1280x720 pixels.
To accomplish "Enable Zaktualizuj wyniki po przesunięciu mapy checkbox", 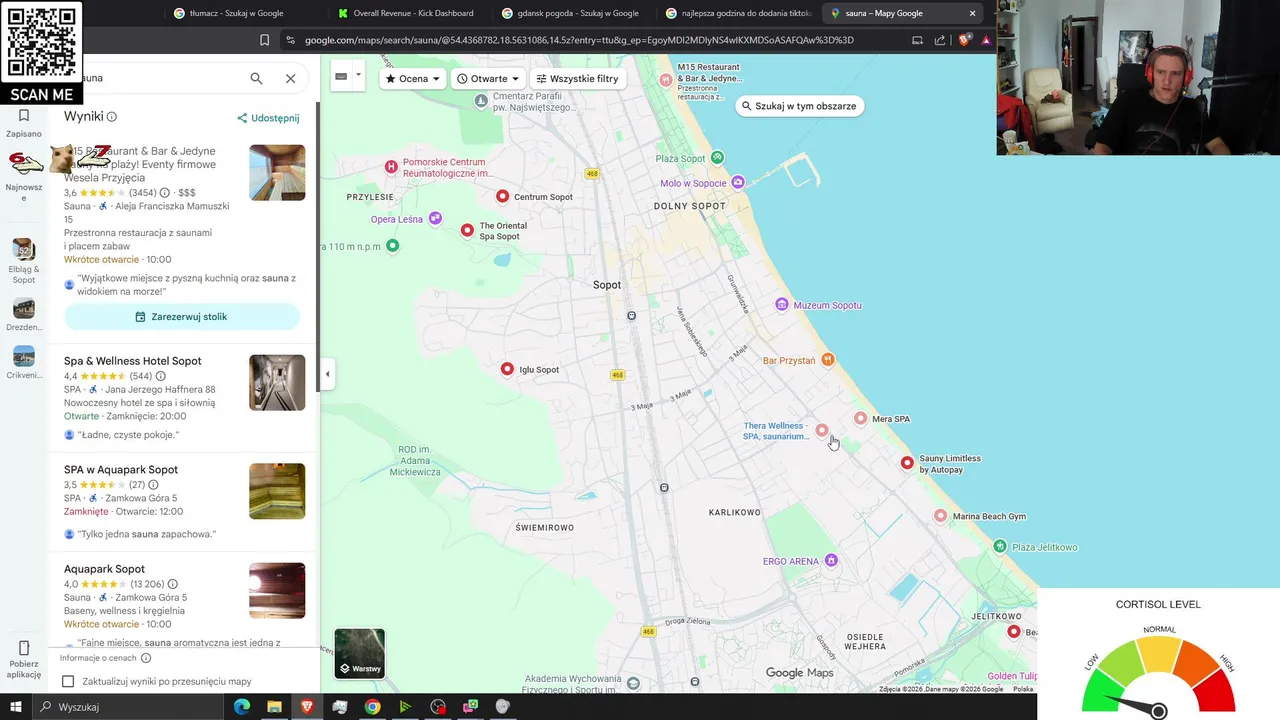I will tap(68, 681).
